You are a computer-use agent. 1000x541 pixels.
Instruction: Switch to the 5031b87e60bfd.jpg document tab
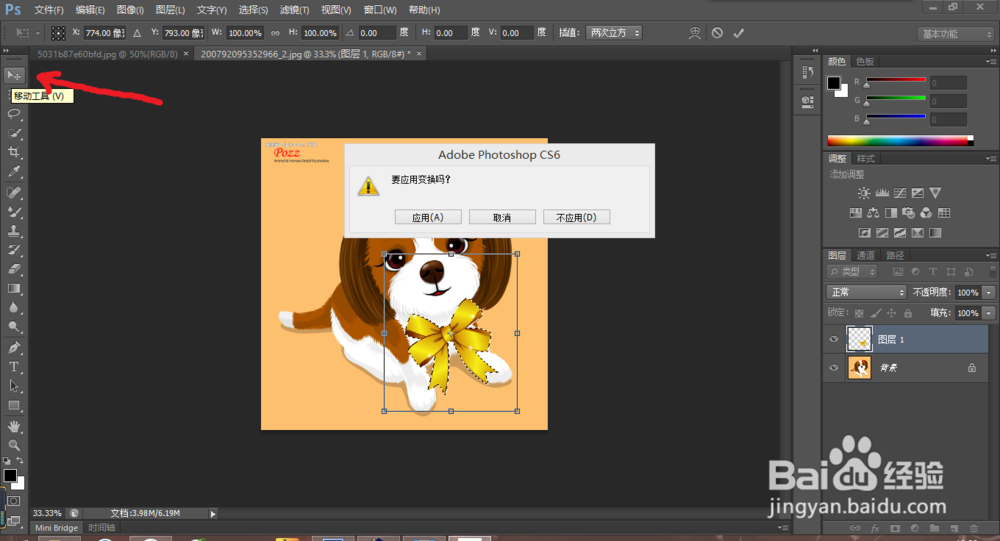(107, 54)
